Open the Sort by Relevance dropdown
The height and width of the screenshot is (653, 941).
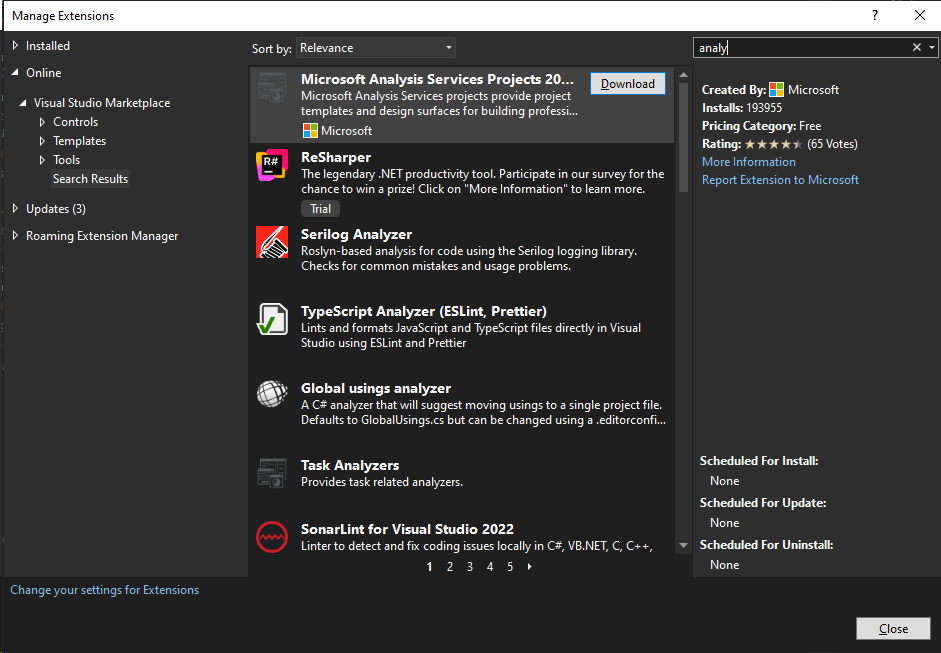pos(376,48)
